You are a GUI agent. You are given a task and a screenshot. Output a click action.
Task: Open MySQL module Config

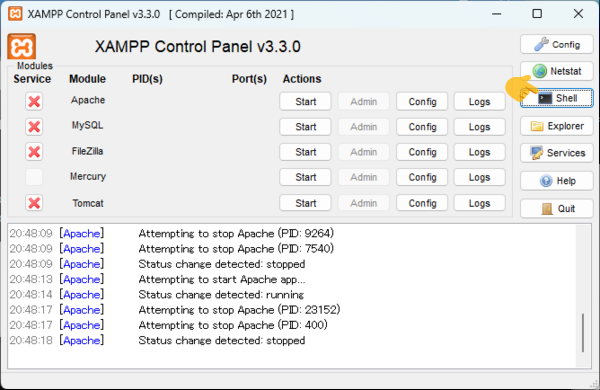pos(422,127)
